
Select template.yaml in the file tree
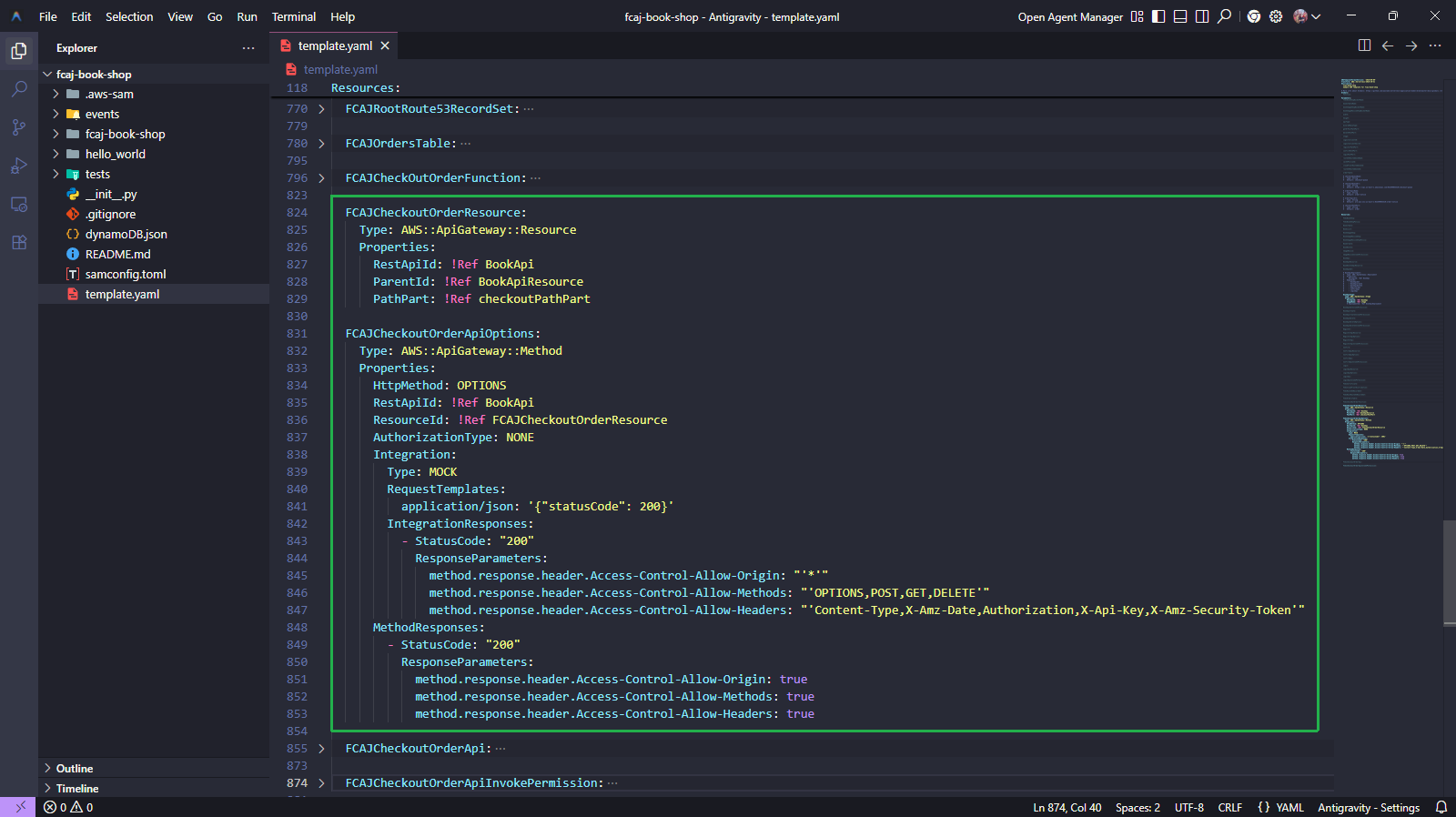point(154,295)
